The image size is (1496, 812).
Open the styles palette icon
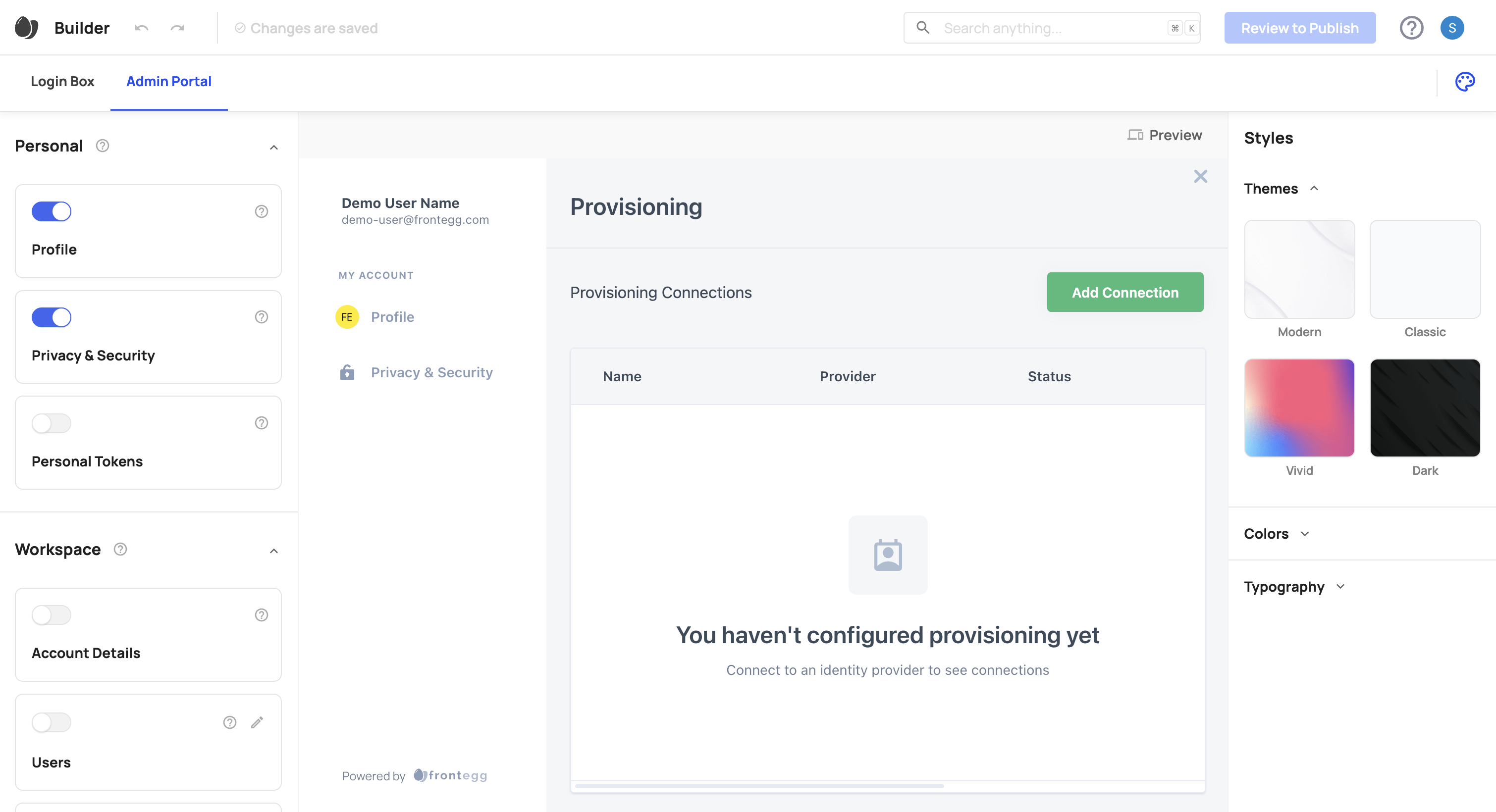tap(1465, 82)
